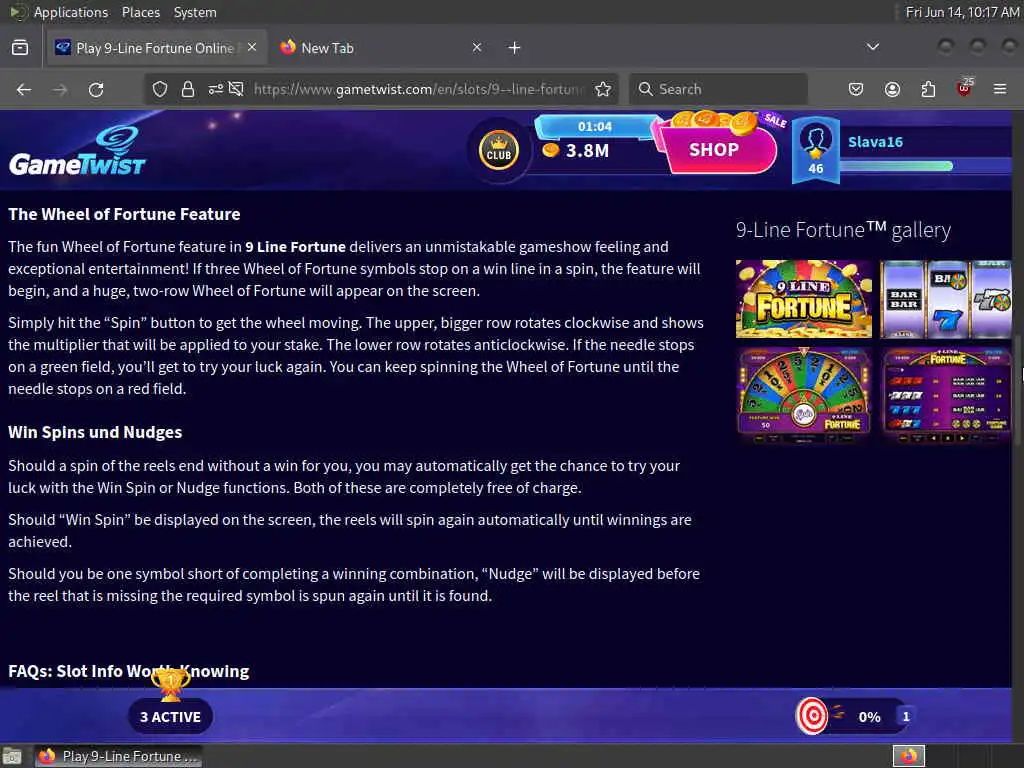Open the Slava16 profile name

(875, 142)
